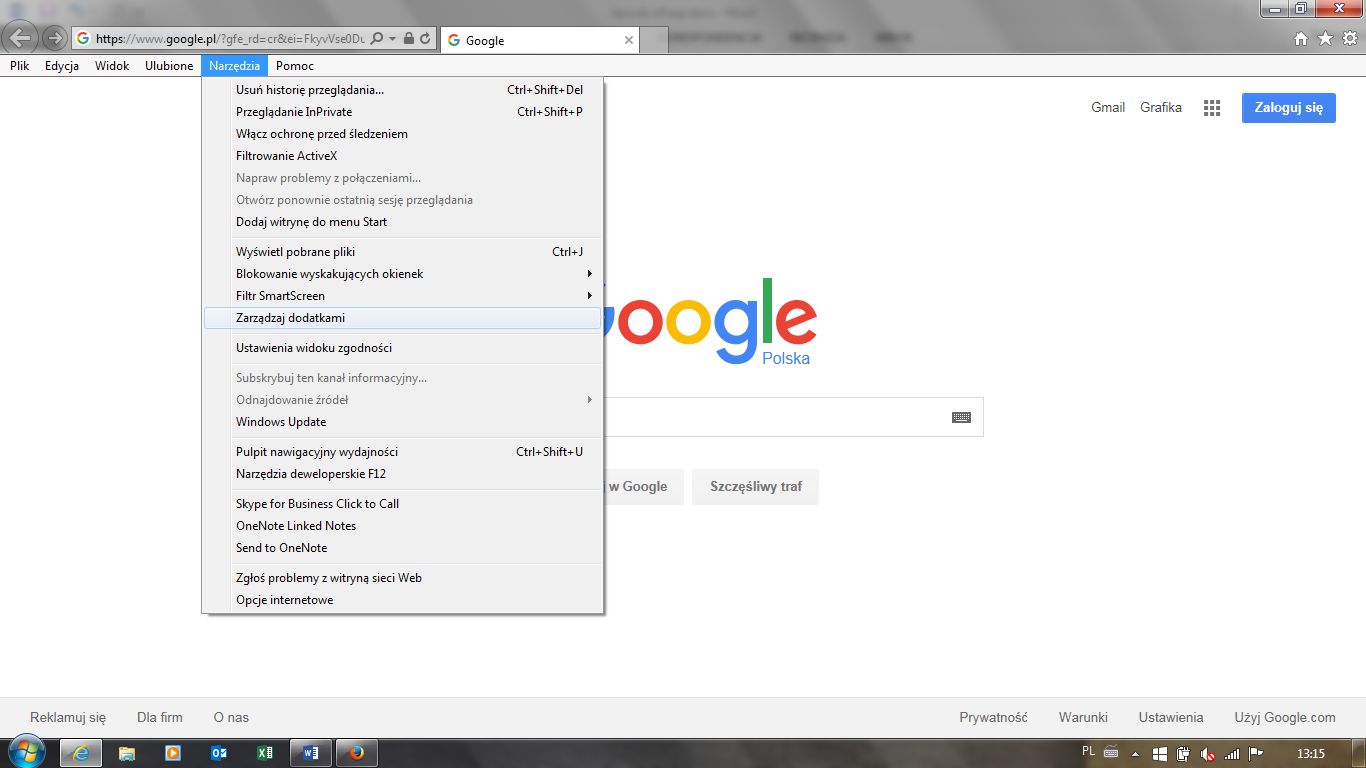The height and width of the screenshot is (768, 1366).
Task: Click the partially hidden 'w Google' search button
Action: (x=645, y=487)
